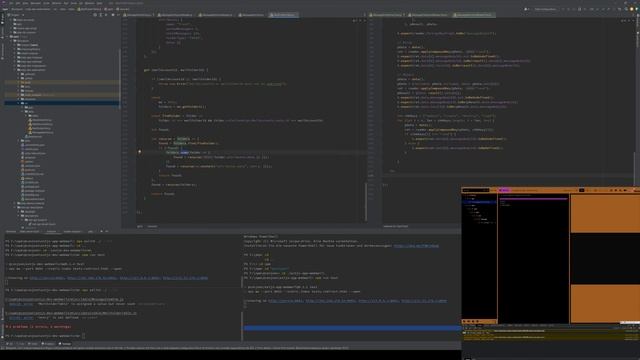The width and height of the screenshot is (640, 360).
Task: Click the red '2 problems' summary line
Action: [x=38, y=327]
